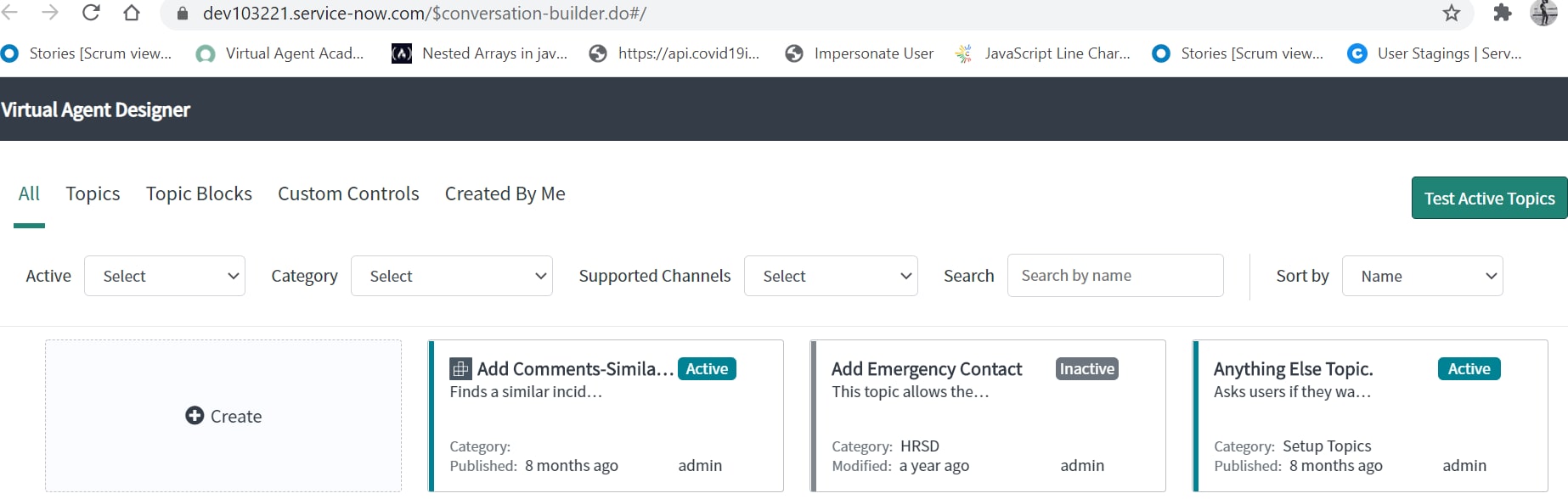
Task: Switch to the Topic Blocks tab
Action: point(199,193)
